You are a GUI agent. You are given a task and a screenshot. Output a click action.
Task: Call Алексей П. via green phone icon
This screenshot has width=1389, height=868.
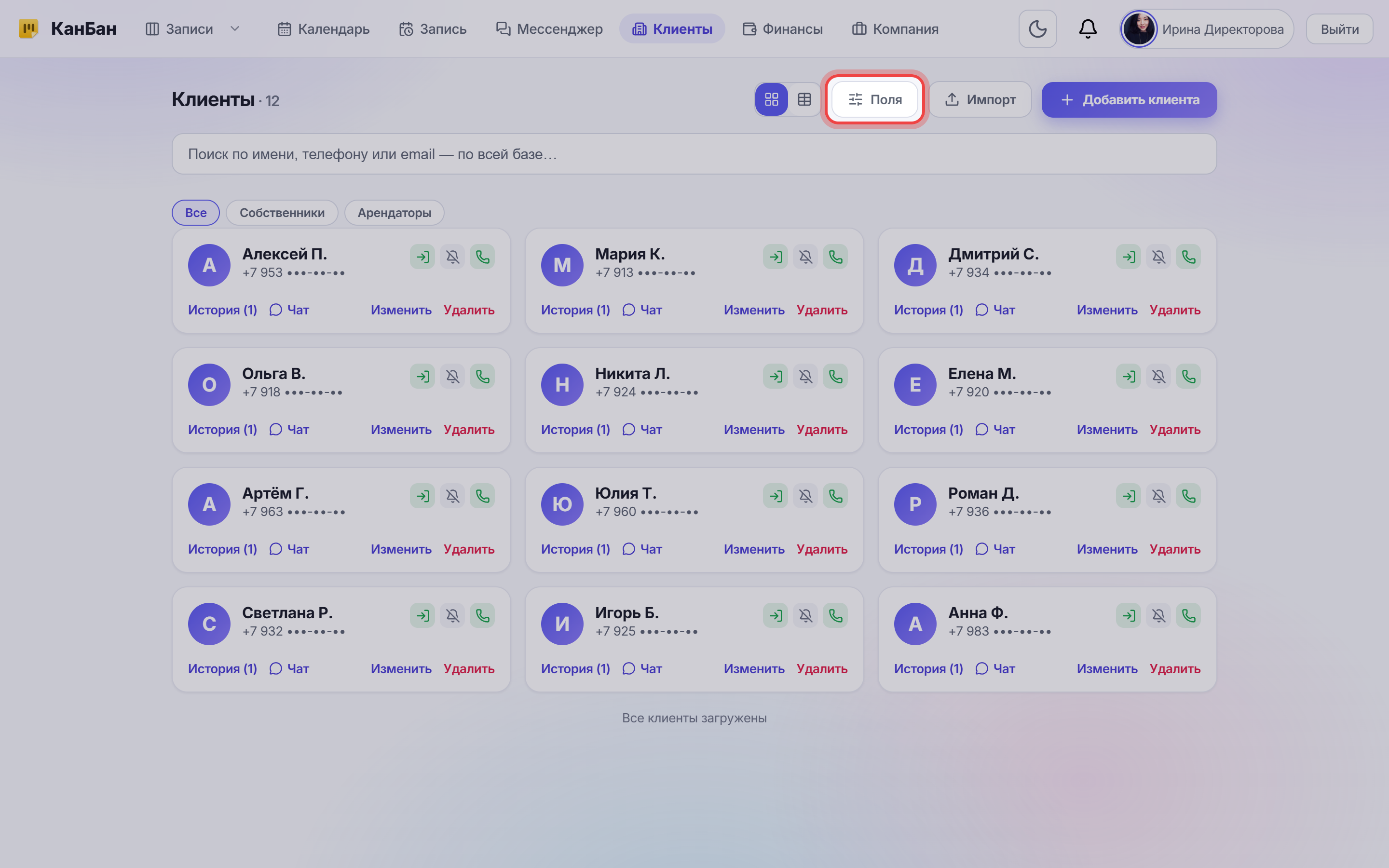point(482,257)
